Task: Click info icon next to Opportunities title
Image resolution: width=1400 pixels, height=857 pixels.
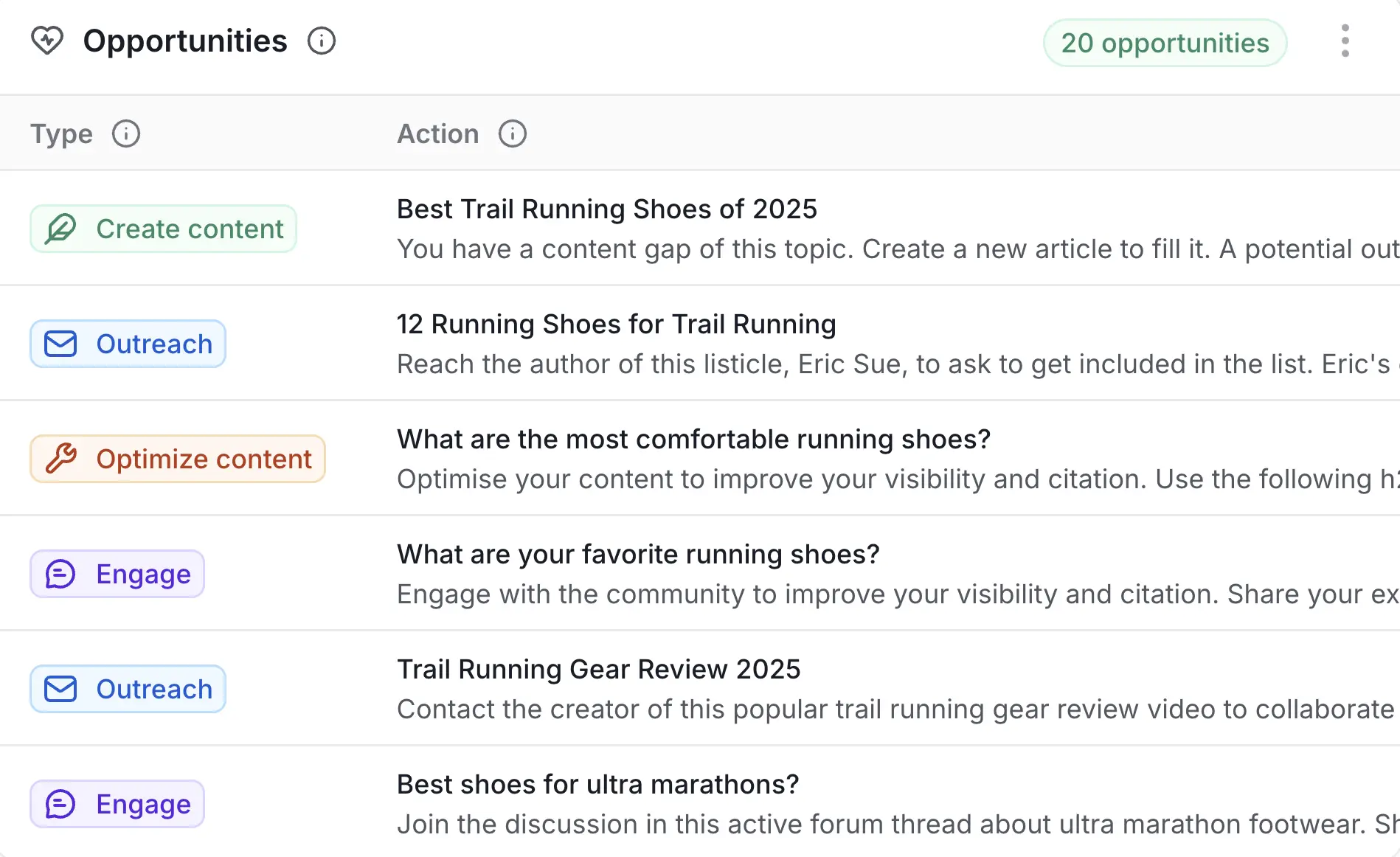Action: coord(322,41)
